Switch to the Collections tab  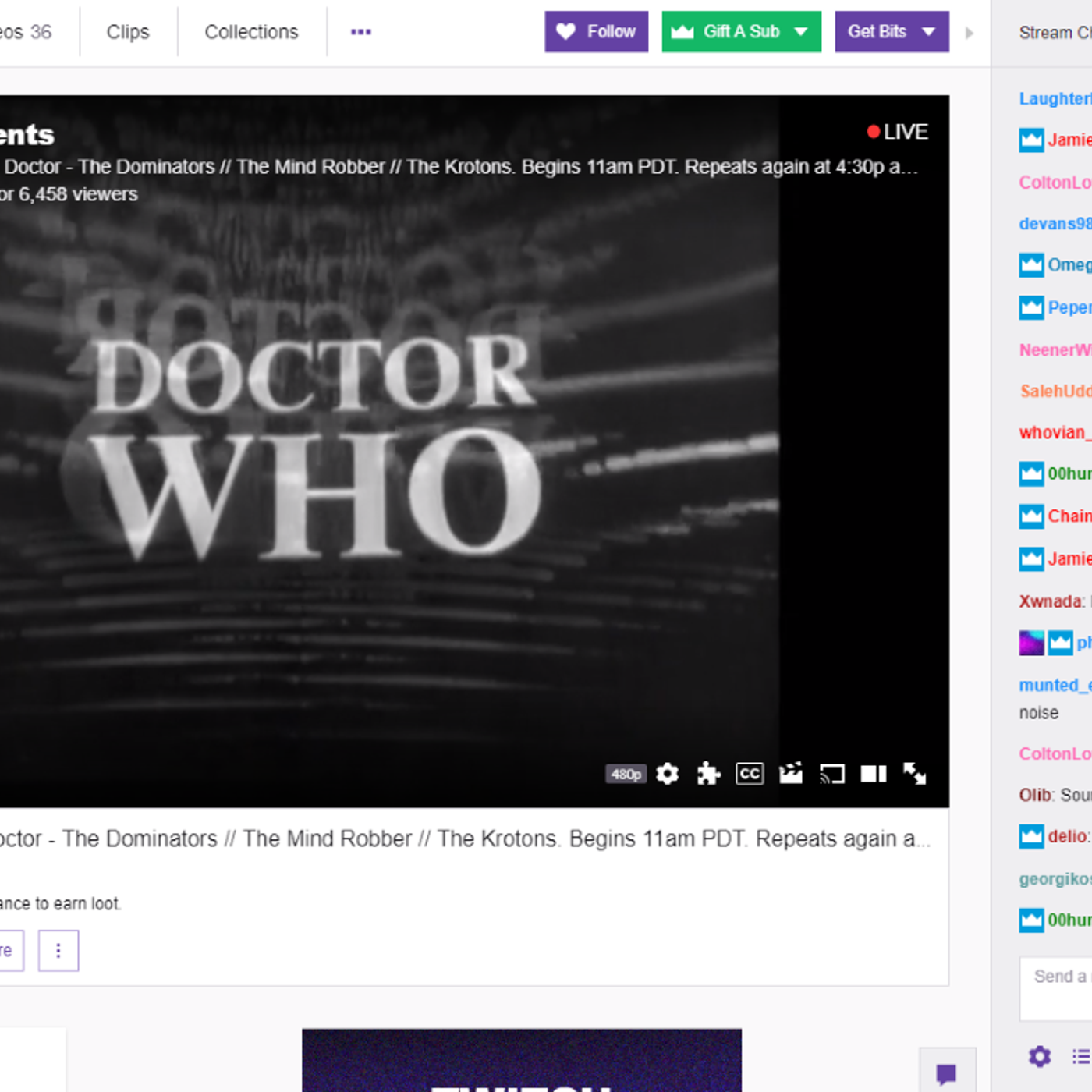(x=251, y=32)
